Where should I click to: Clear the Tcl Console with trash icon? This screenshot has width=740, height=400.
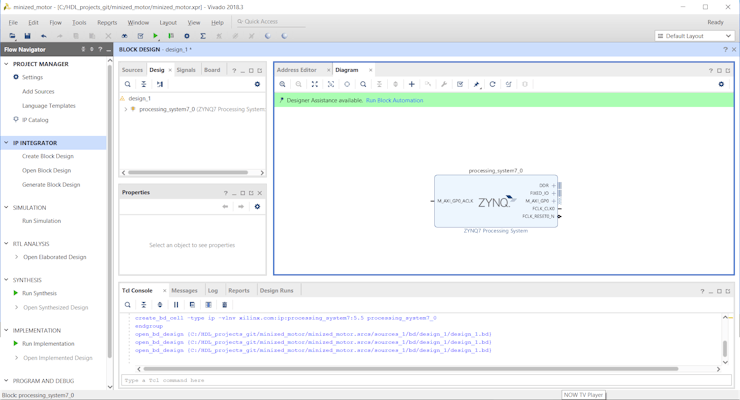tap(225, 305)
